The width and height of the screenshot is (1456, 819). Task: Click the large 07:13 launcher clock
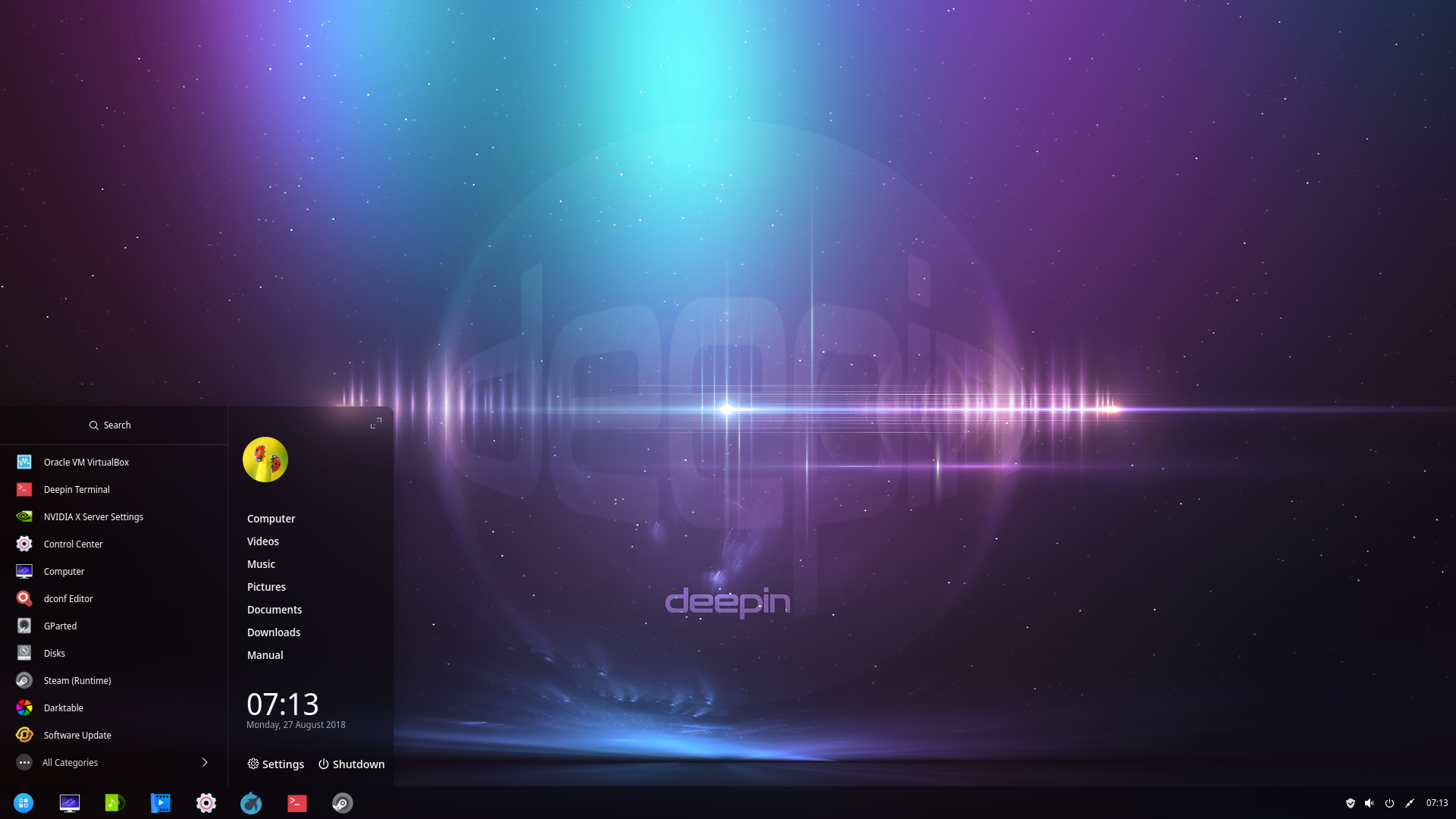283,704
